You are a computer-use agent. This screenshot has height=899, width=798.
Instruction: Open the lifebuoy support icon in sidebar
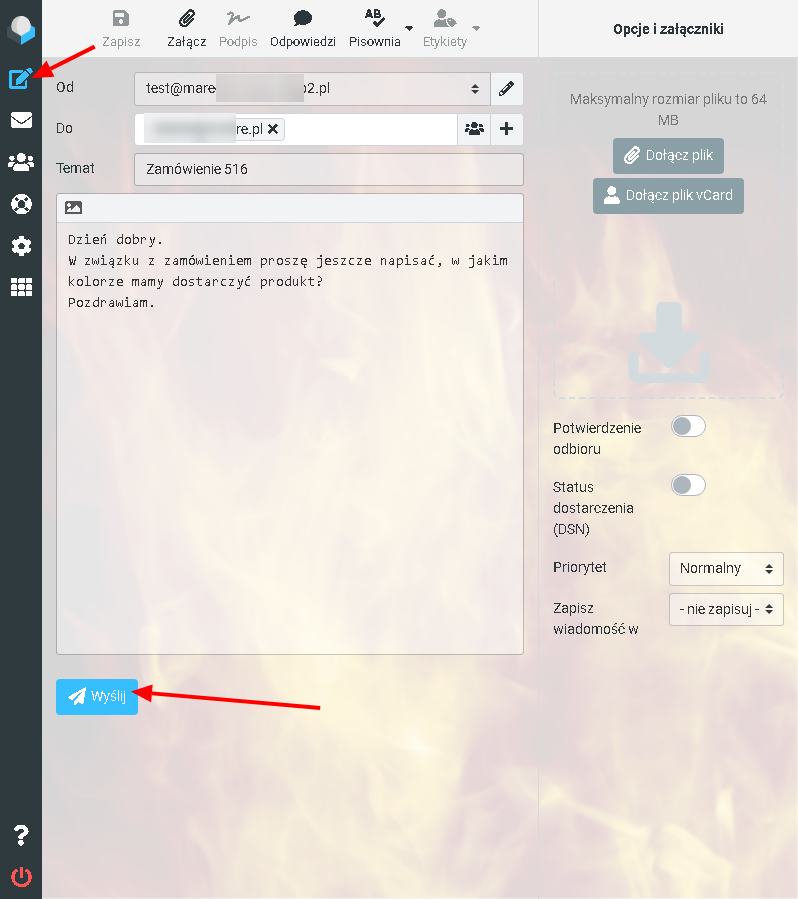pyautogui.click(x=21, y=204)
